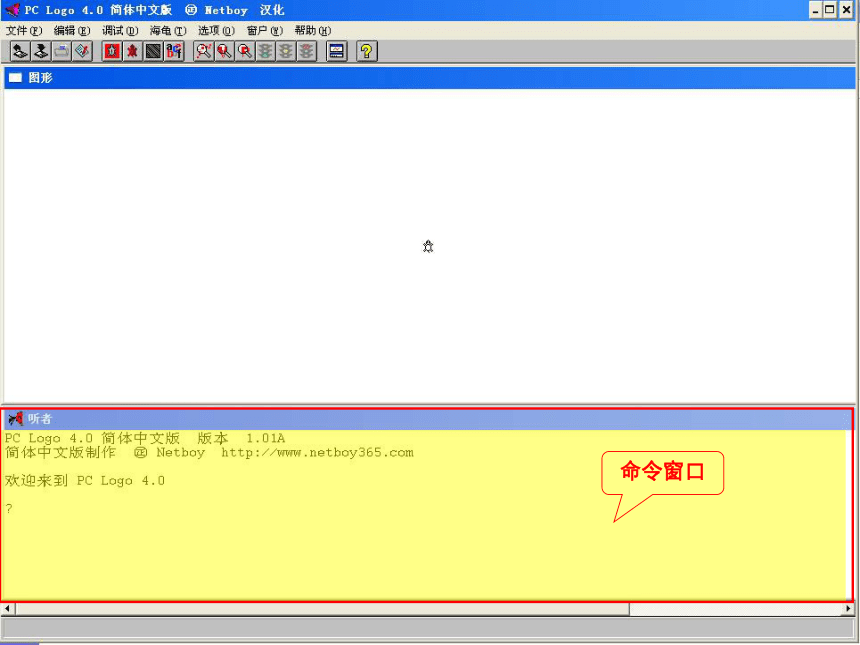860x645 pixels.
Task: Click the horizontal scrollbar thumb
Action: pyautogui.click(x=322, y=608)
